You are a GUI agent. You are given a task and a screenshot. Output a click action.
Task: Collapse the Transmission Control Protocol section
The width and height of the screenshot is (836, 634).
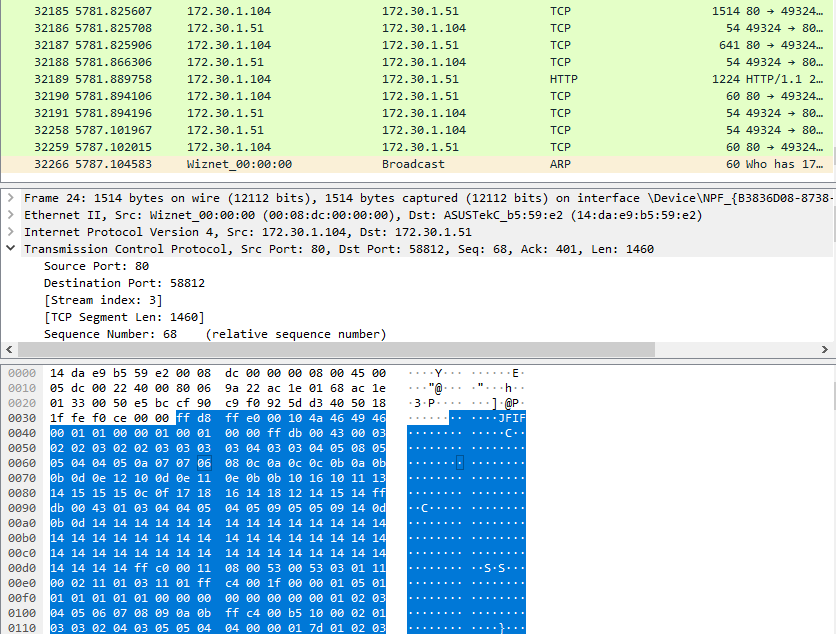tap(11, 248)
